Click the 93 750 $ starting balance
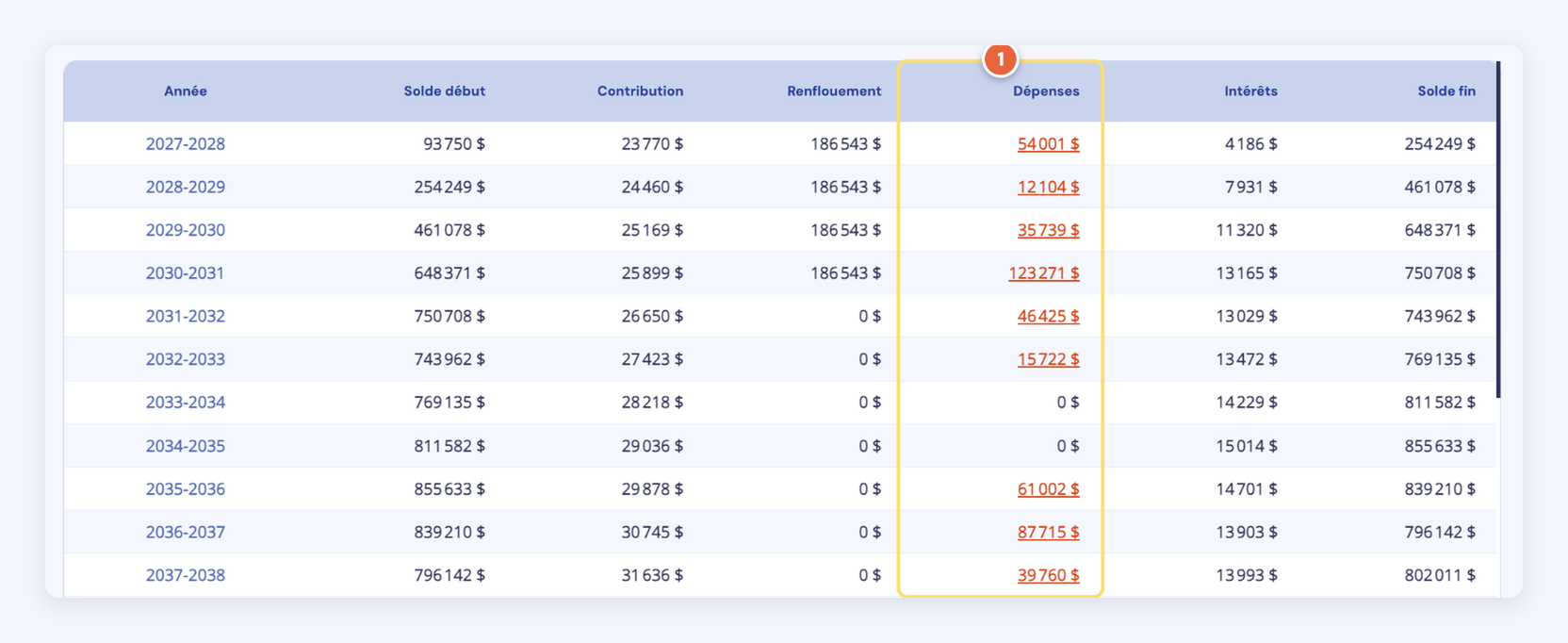The width and height of the screenshot is (1568, 643). [x=454, y=144]
